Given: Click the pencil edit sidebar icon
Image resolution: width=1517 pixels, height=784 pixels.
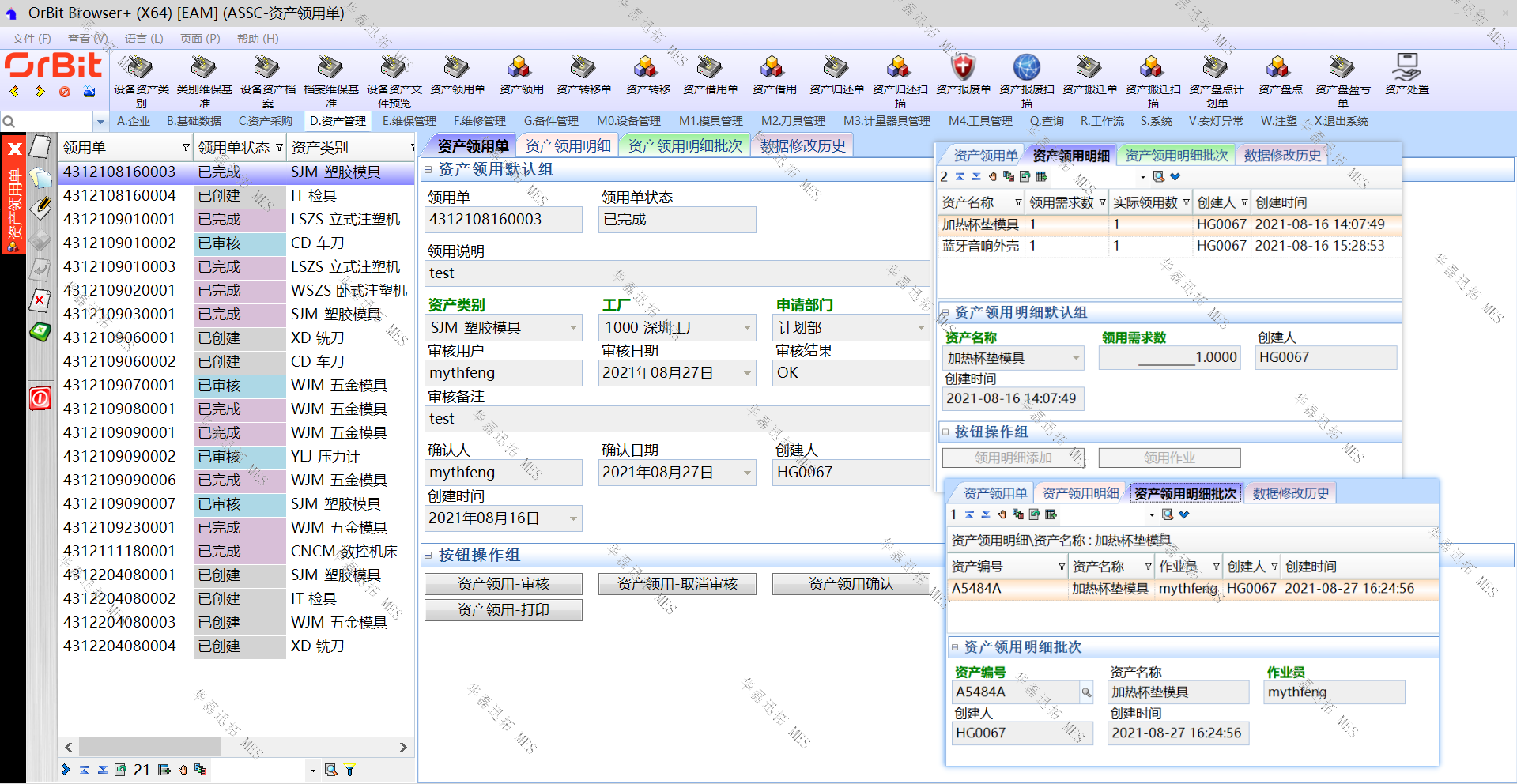Looking at the screenshot, I should tap(40, 208).
